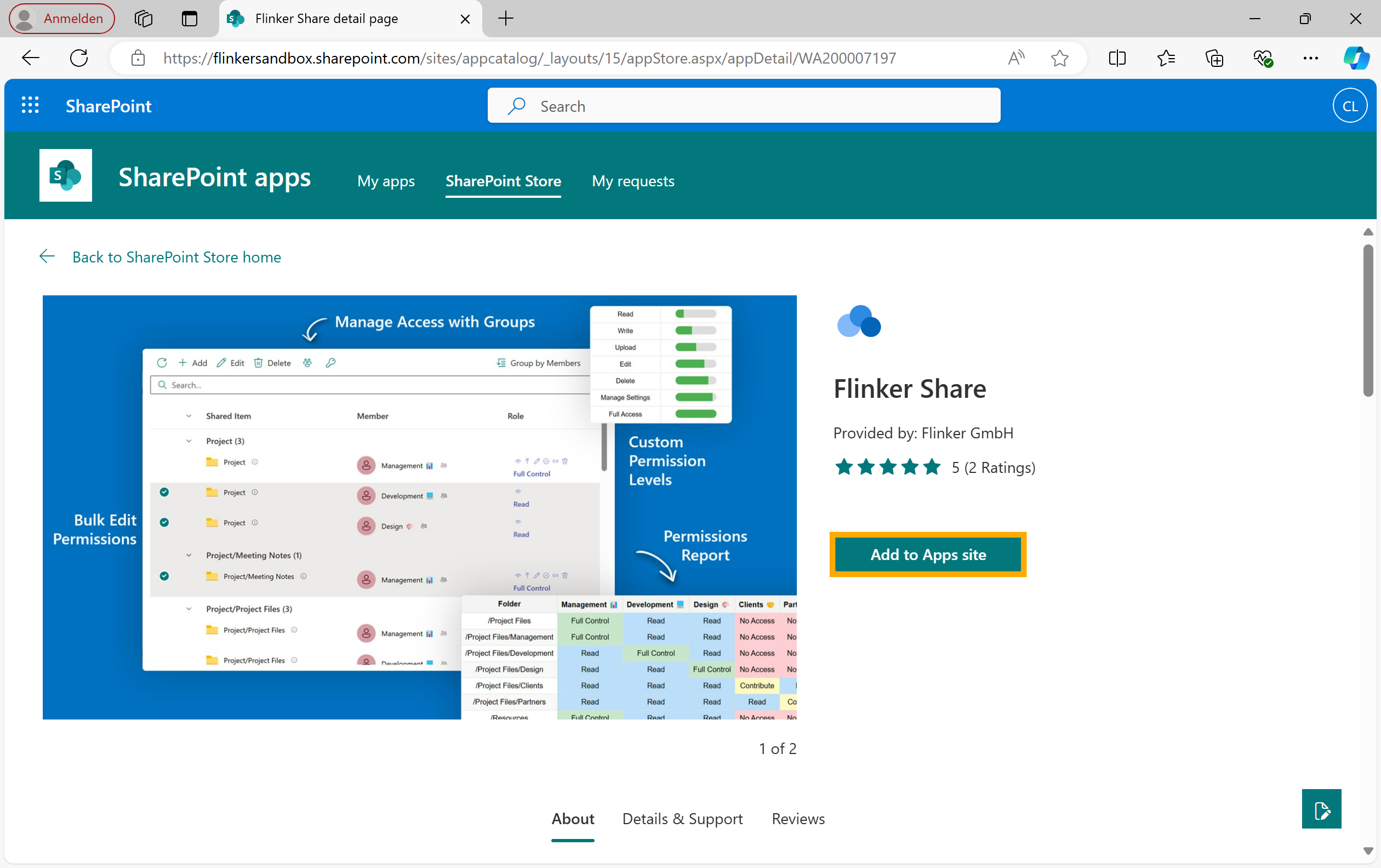Open the My apps tab

pyautogui.click(x=386, y=181)
